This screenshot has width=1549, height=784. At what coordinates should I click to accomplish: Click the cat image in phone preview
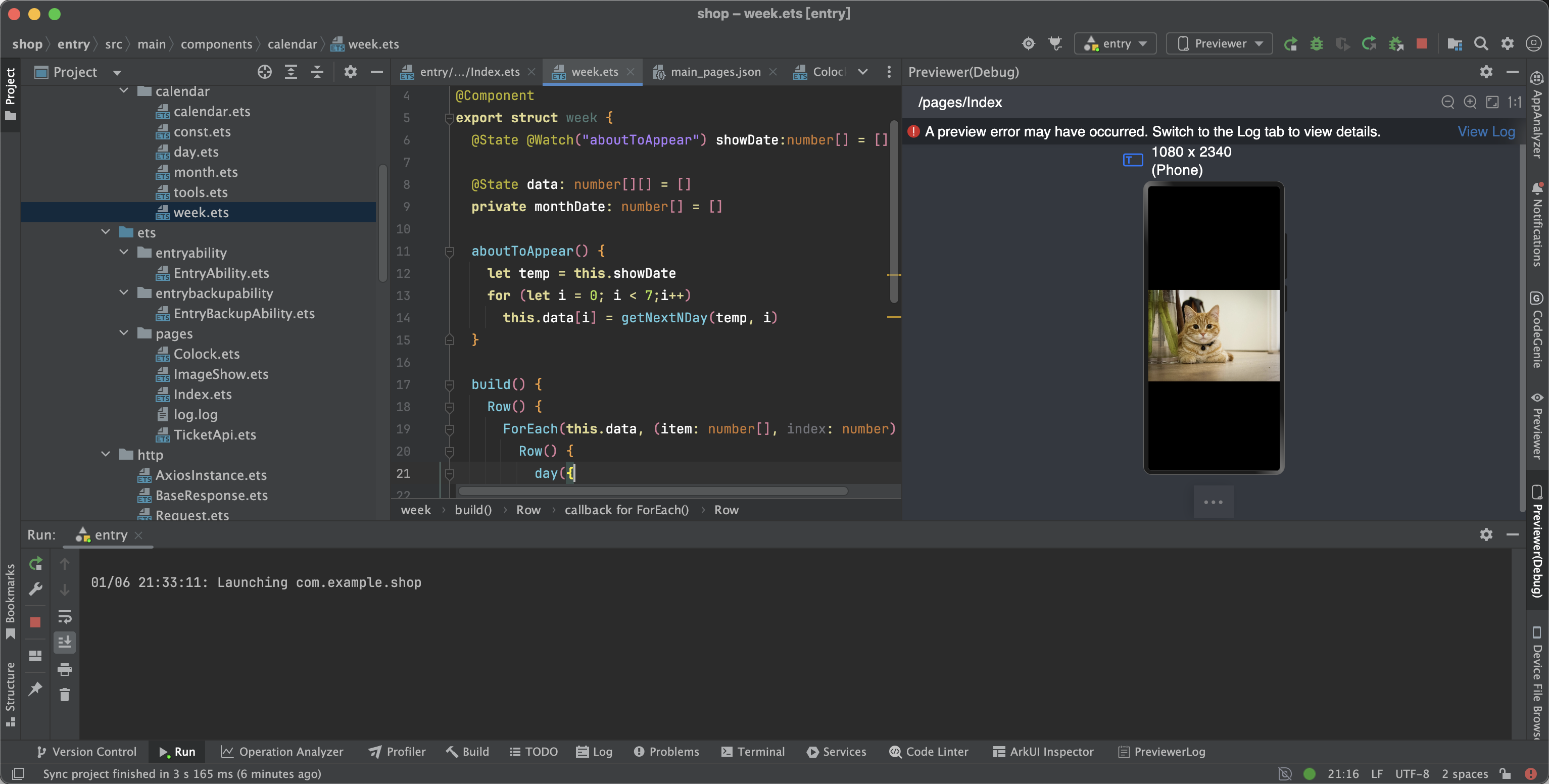coord(1214,335)
